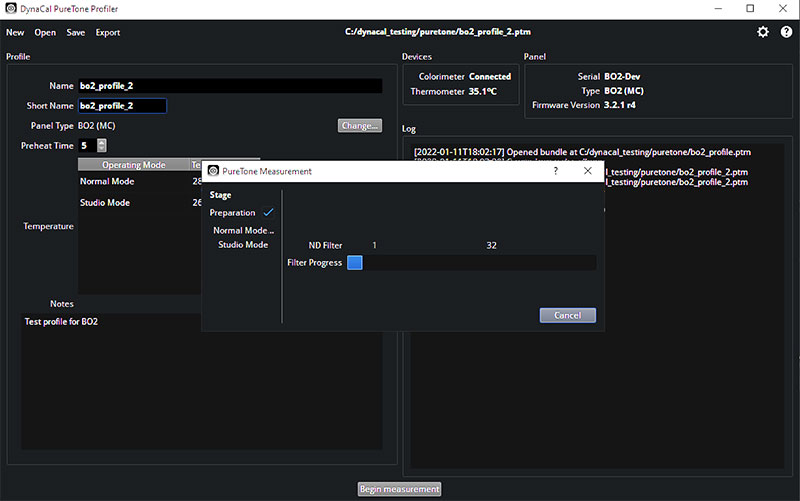Click the Save menu item
800x501 pixels.
click(75, 32)
